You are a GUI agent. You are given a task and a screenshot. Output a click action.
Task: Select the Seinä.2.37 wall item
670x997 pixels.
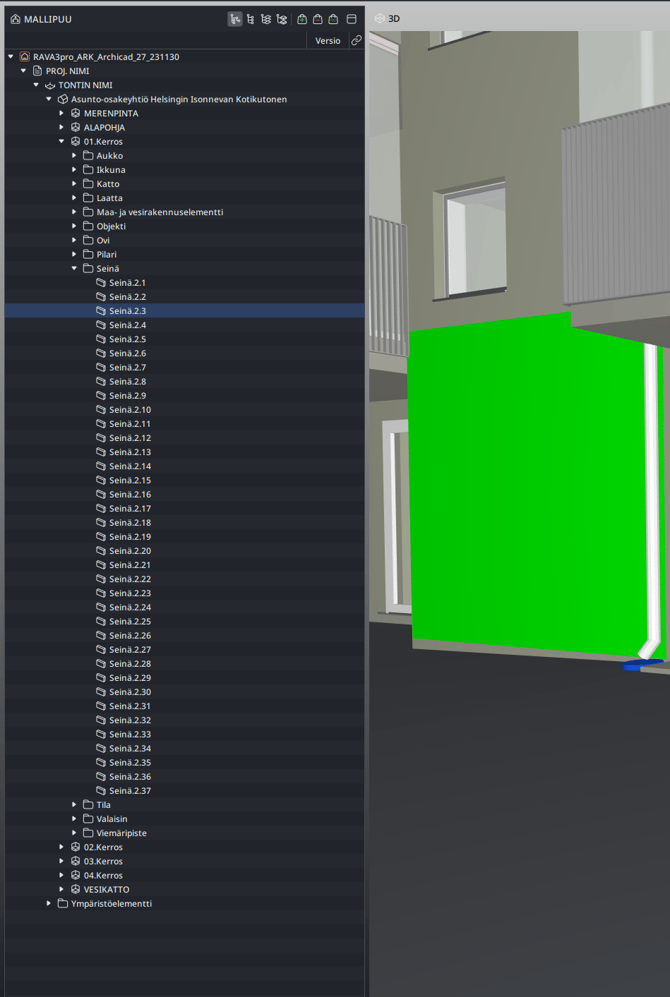130,791
